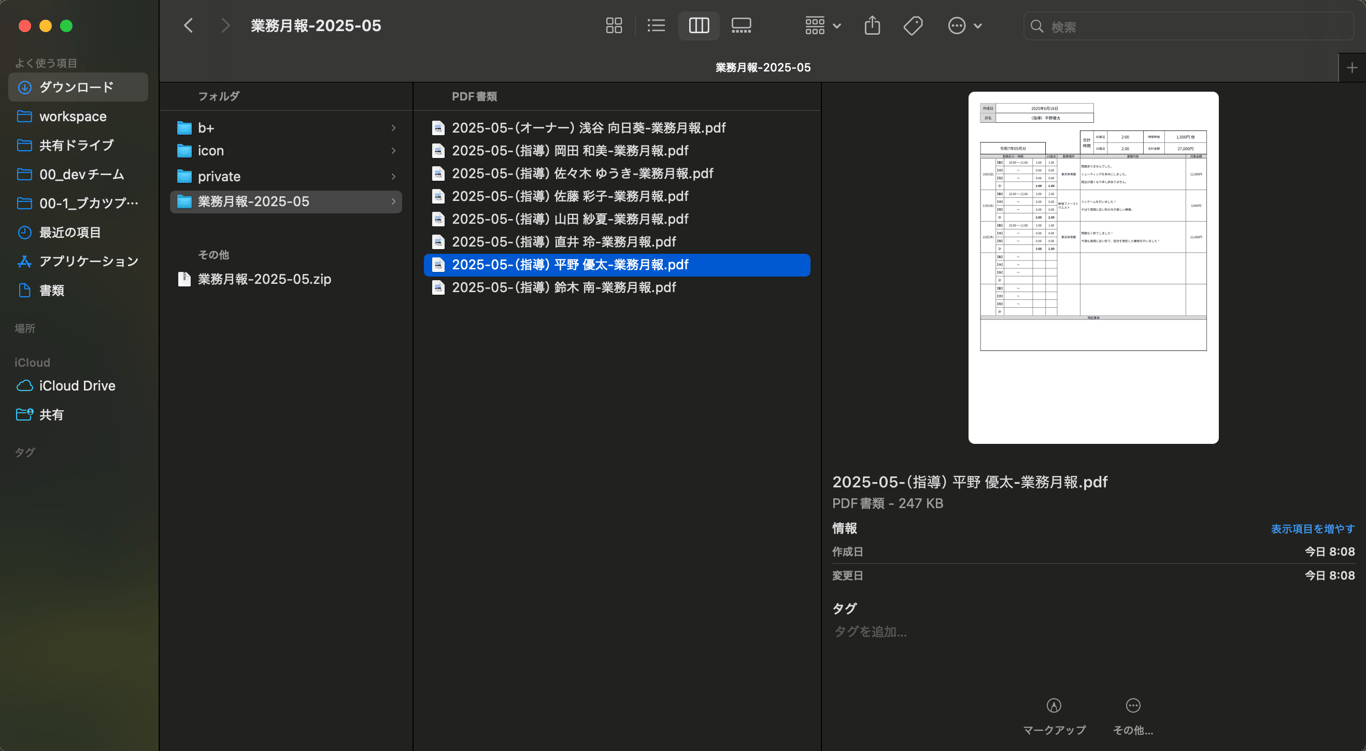Expand the private folder chevron

(393, 177)
